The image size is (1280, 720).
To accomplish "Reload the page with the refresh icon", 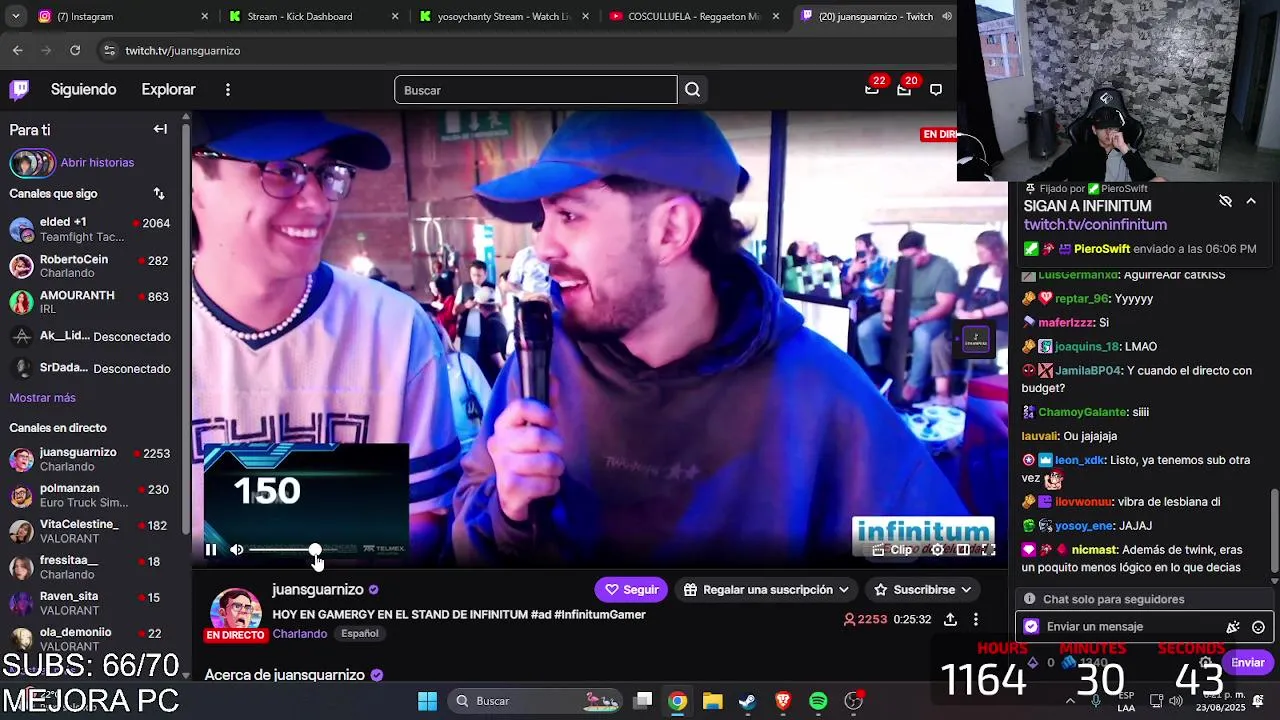I will tap(75, 50).
